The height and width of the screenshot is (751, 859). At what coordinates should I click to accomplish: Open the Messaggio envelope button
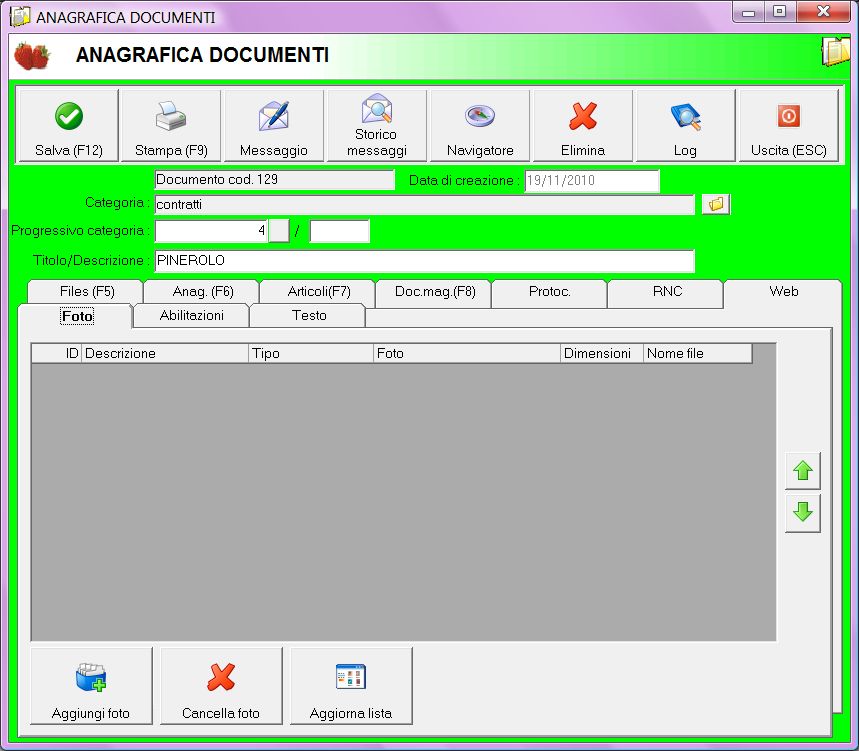click(274, 126)
